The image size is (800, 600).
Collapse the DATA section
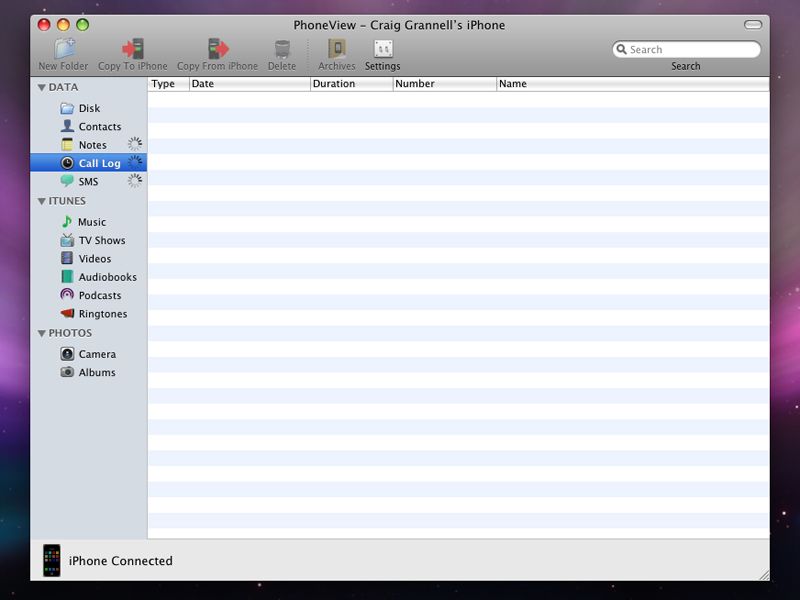40,87
